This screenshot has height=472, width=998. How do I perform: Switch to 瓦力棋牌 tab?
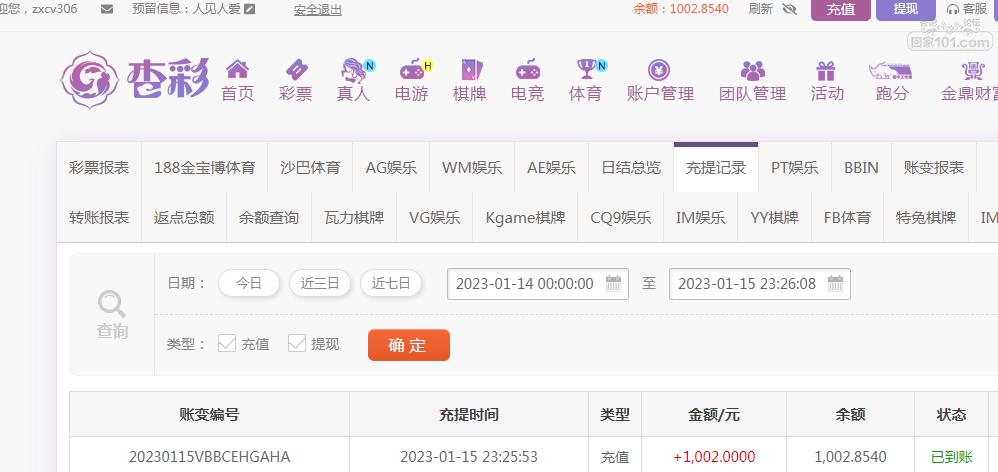point(354,217)
